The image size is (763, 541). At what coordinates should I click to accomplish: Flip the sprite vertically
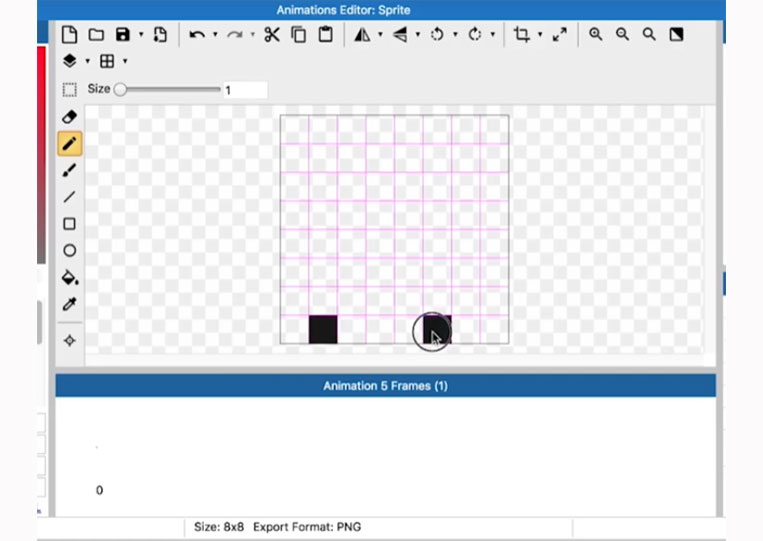pyautogui.click(x=400, y=35)
